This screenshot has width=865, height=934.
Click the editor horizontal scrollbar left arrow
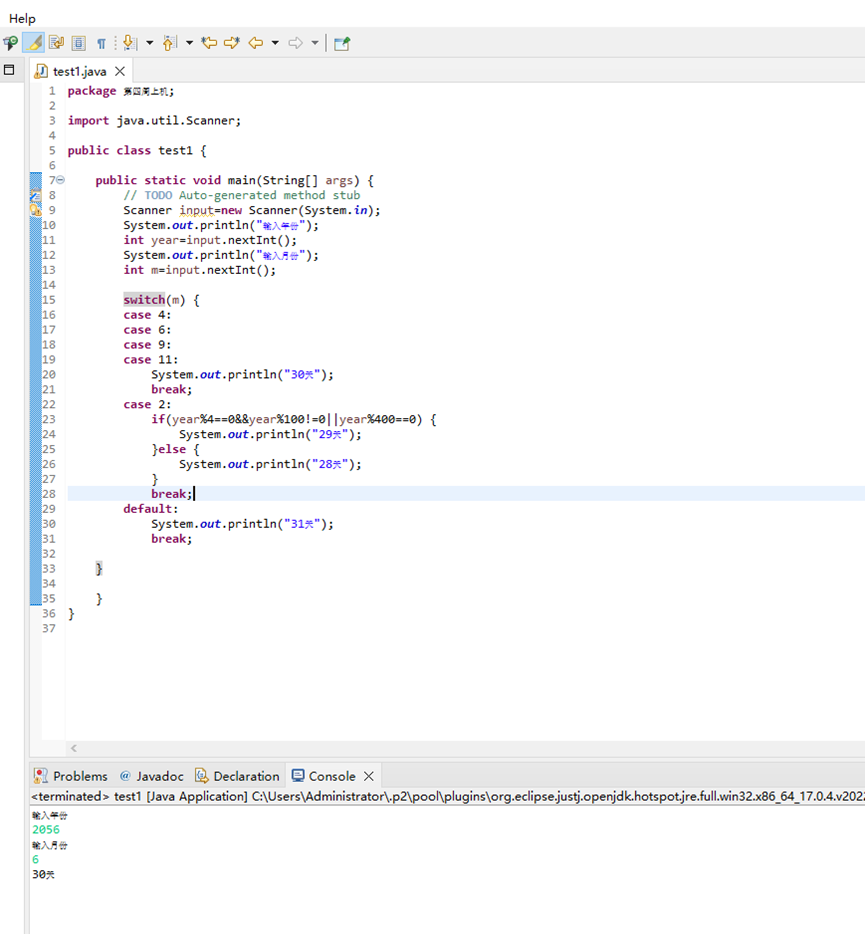click(74, 748)
